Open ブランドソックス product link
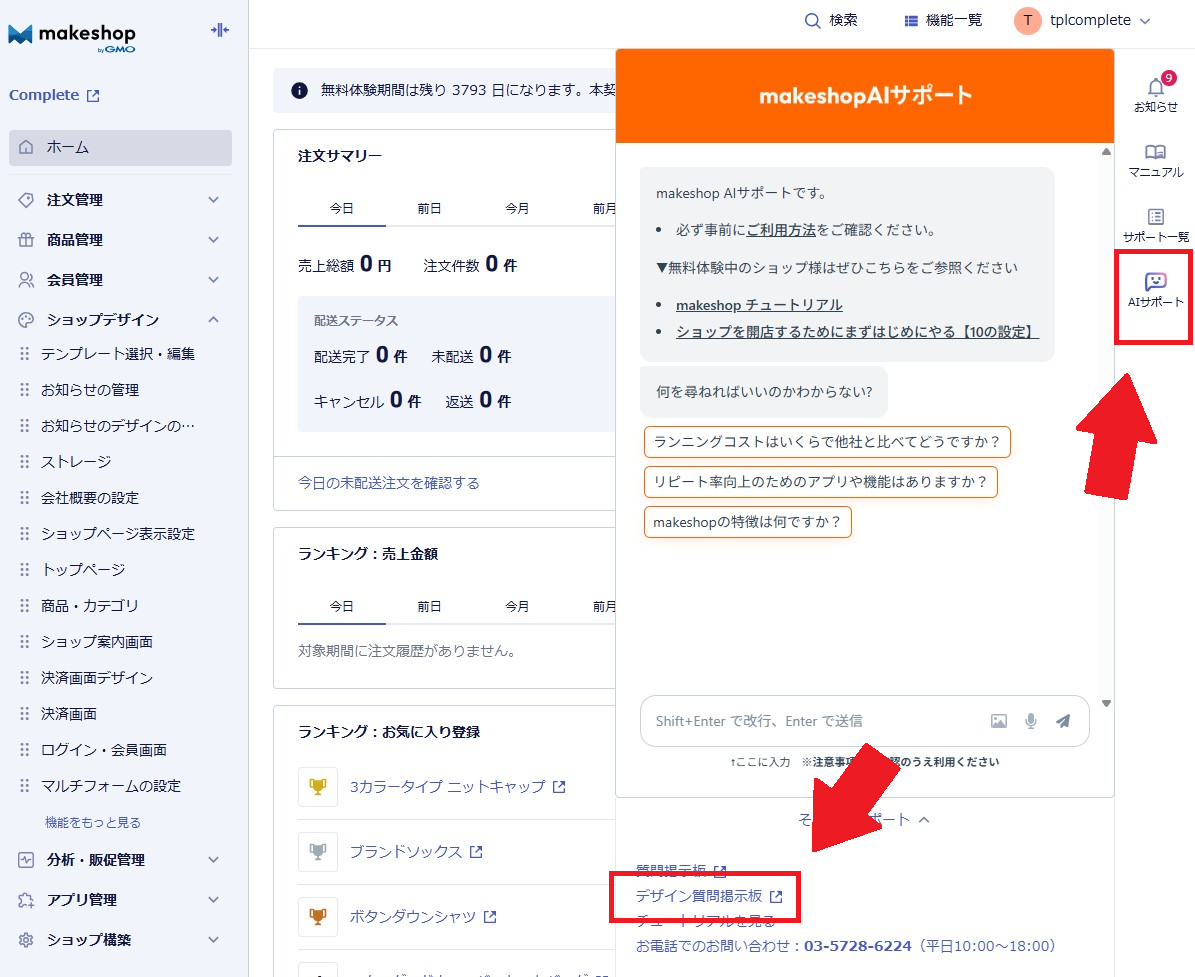The image size is (1195, 977). (x=416, y=851)
